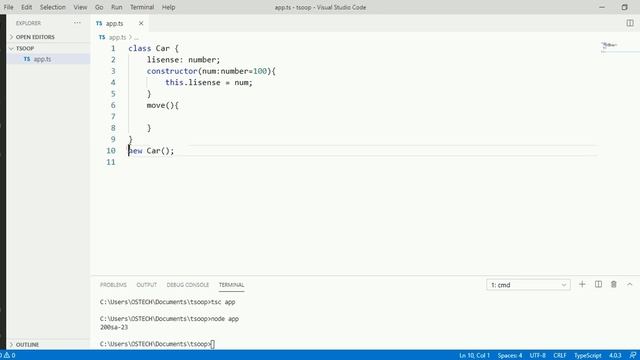
Task: Click the 'constructor' keyword on line 3
Action: coord(172,71)
